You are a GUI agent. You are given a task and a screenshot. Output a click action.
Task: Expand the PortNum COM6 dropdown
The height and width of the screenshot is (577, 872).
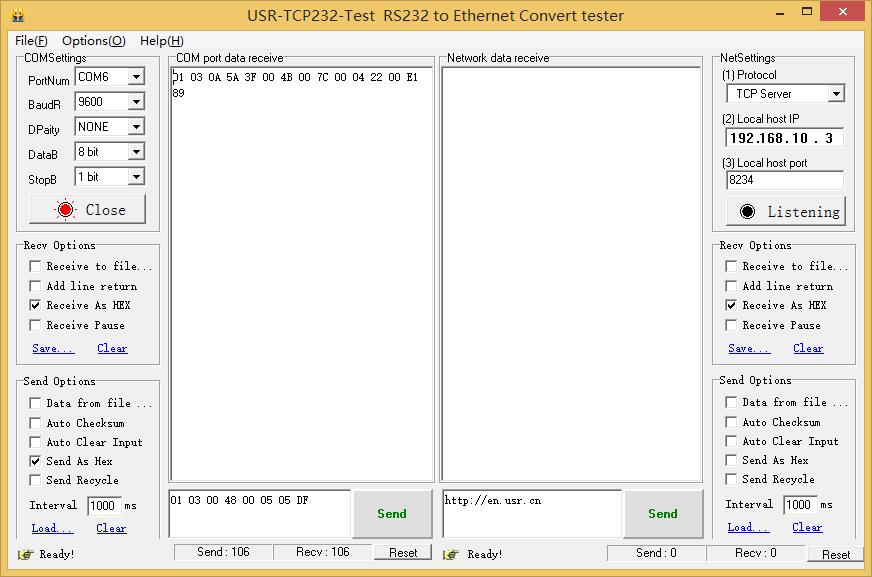point(136,77)
